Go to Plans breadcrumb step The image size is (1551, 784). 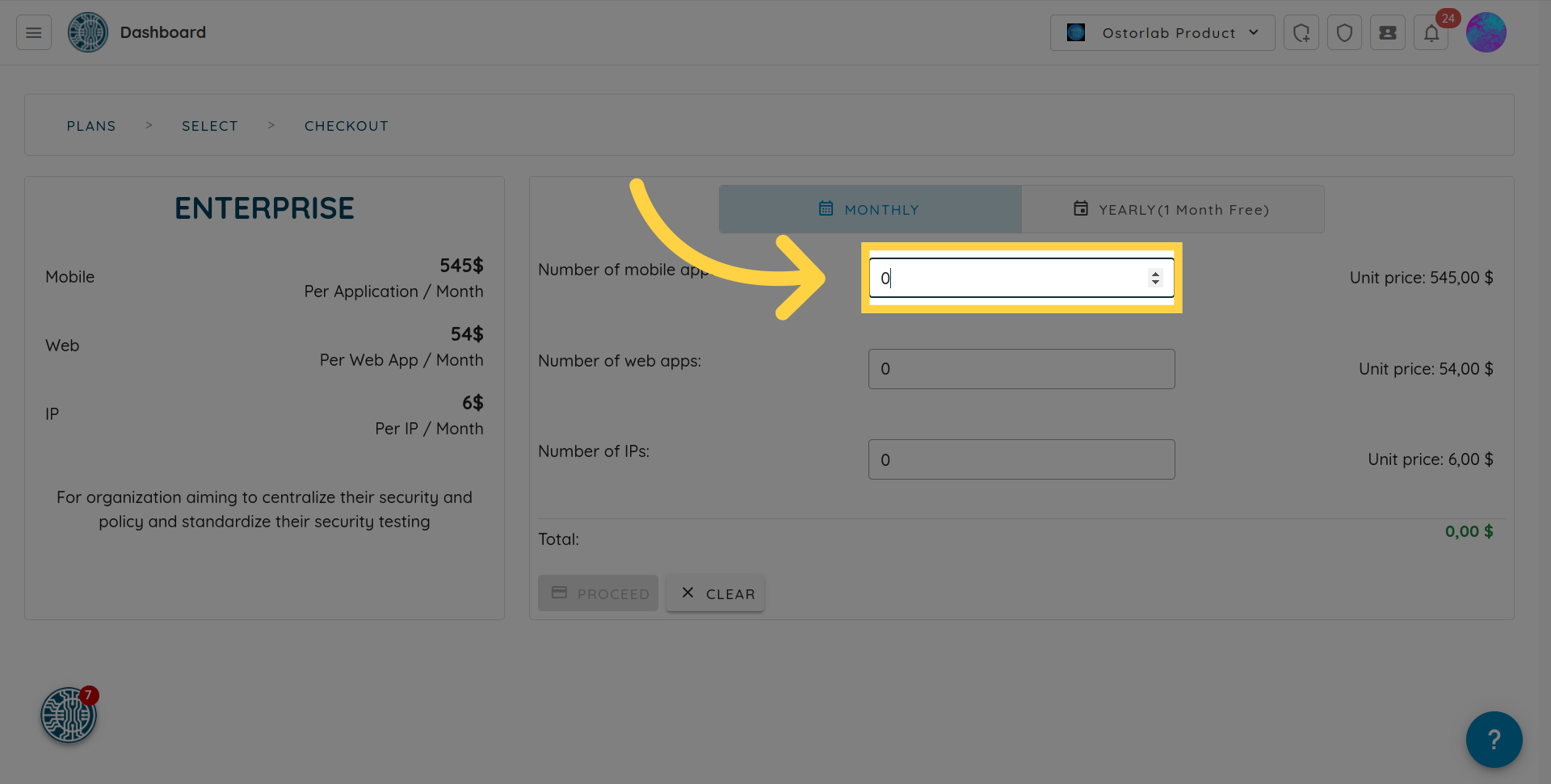click(x=91, y=126)
